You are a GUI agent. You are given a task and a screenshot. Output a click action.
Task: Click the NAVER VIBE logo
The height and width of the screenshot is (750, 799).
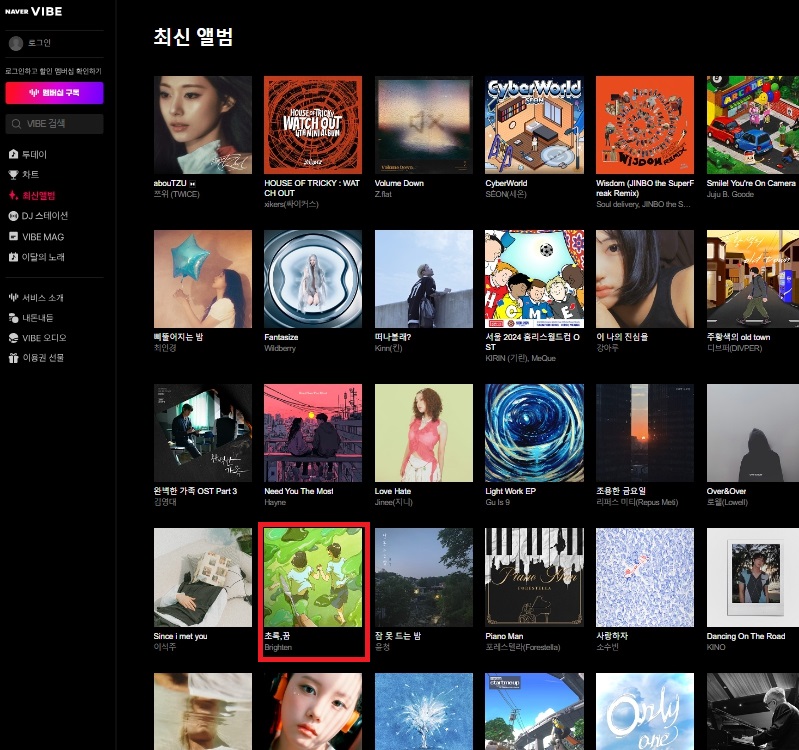click(x=34, y=11)
